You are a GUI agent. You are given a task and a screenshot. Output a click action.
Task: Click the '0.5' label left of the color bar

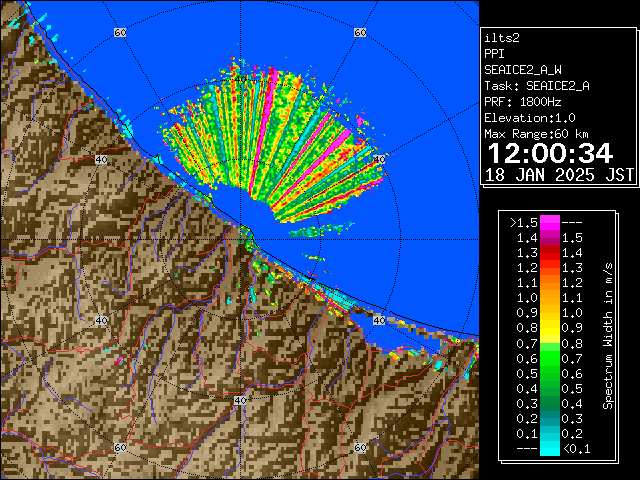click(527, 373)
